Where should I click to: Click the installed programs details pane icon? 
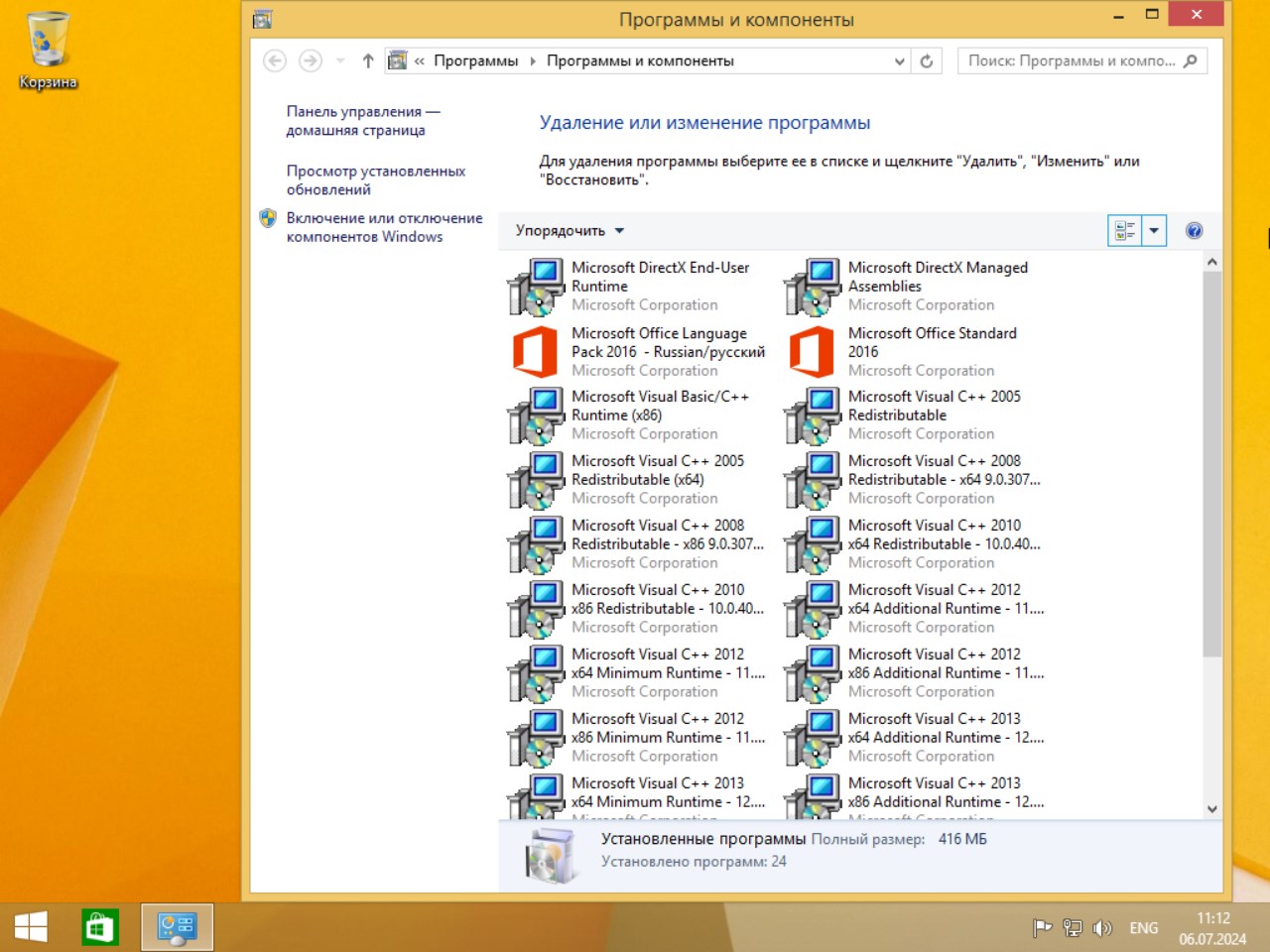551,857
